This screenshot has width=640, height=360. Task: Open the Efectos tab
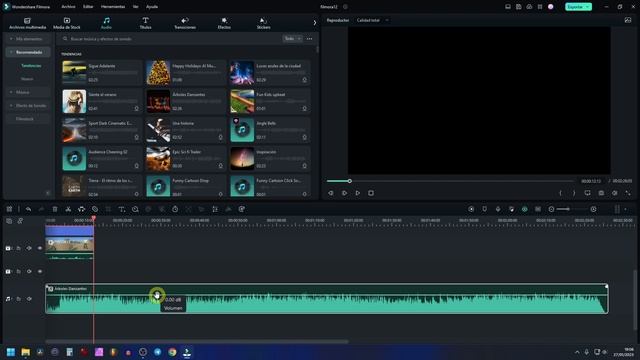[224, 23]
